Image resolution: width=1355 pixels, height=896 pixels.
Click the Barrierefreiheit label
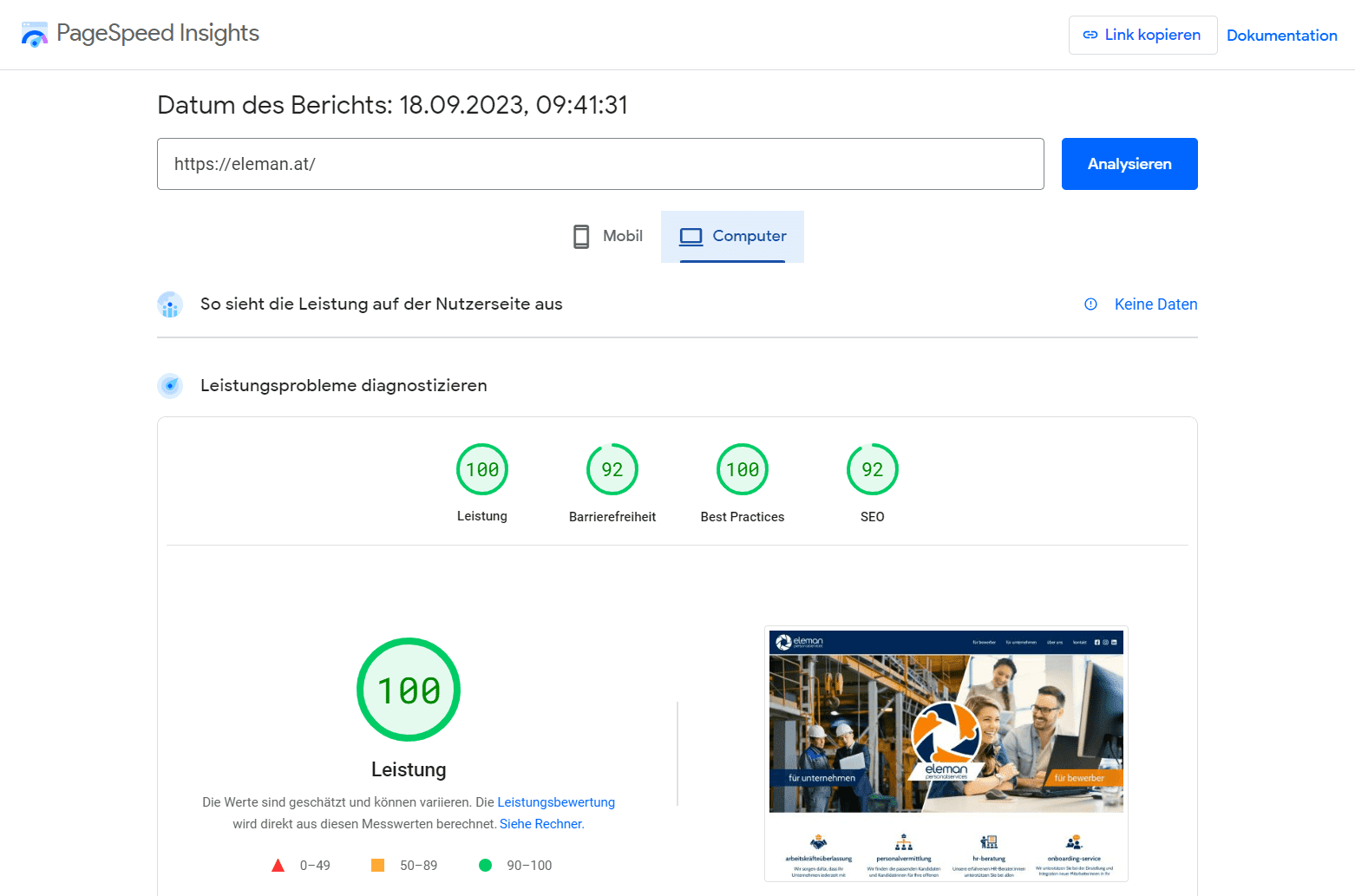612,517
